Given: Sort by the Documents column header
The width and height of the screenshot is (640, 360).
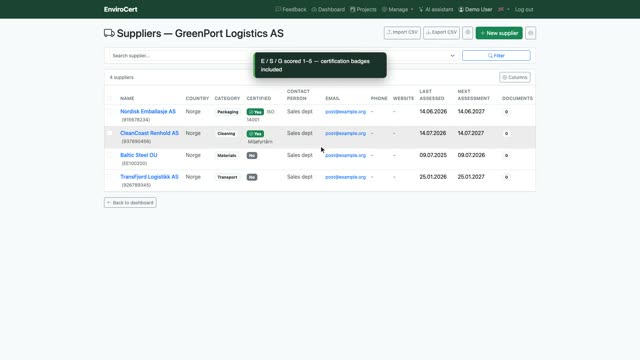Looking at the screenshot, I should [517, 98].
